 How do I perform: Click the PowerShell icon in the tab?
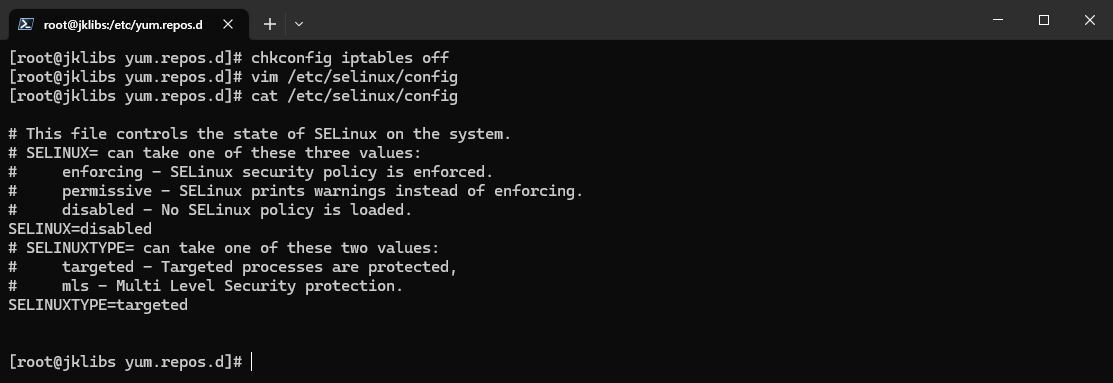[26, 24]
